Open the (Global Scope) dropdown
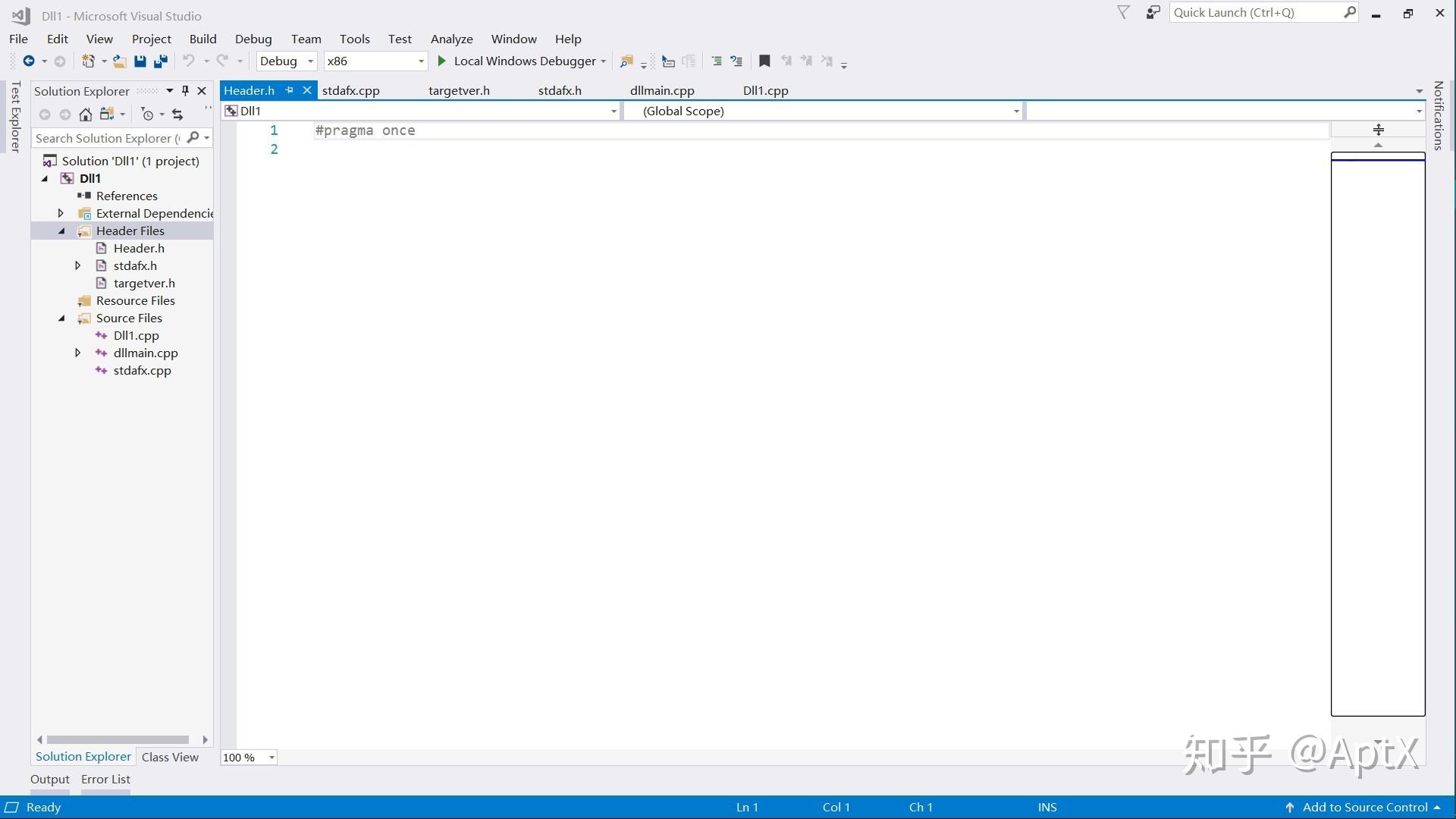The width and height of the screenshot is (1456, 819). (823, 111)
